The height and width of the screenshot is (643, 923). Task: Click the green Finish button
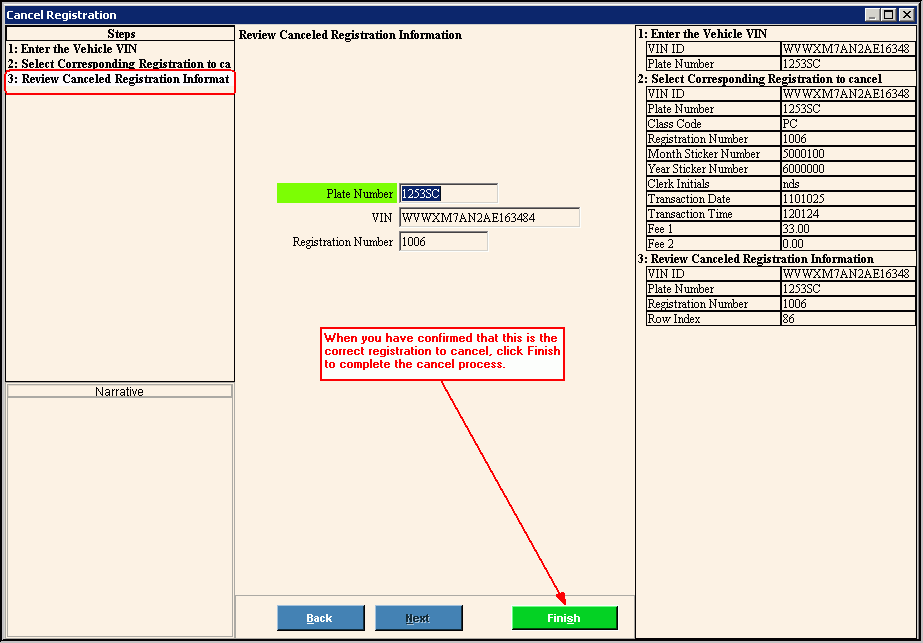click(x=563, y=618)
